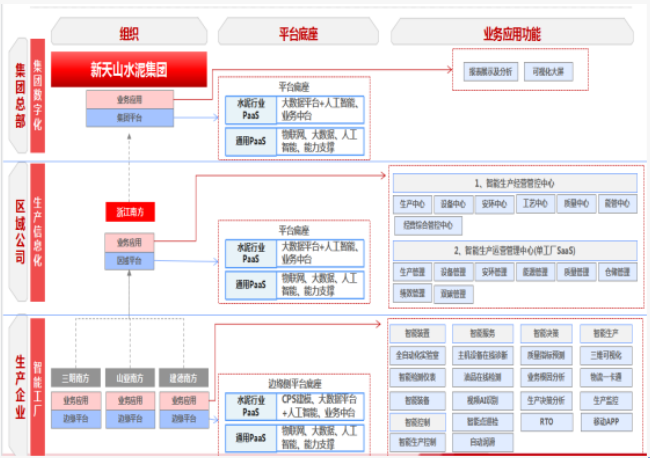This screenshot has height=458, width=650.
Task: Select the 业务应用功能 column header
Action: 511,34
